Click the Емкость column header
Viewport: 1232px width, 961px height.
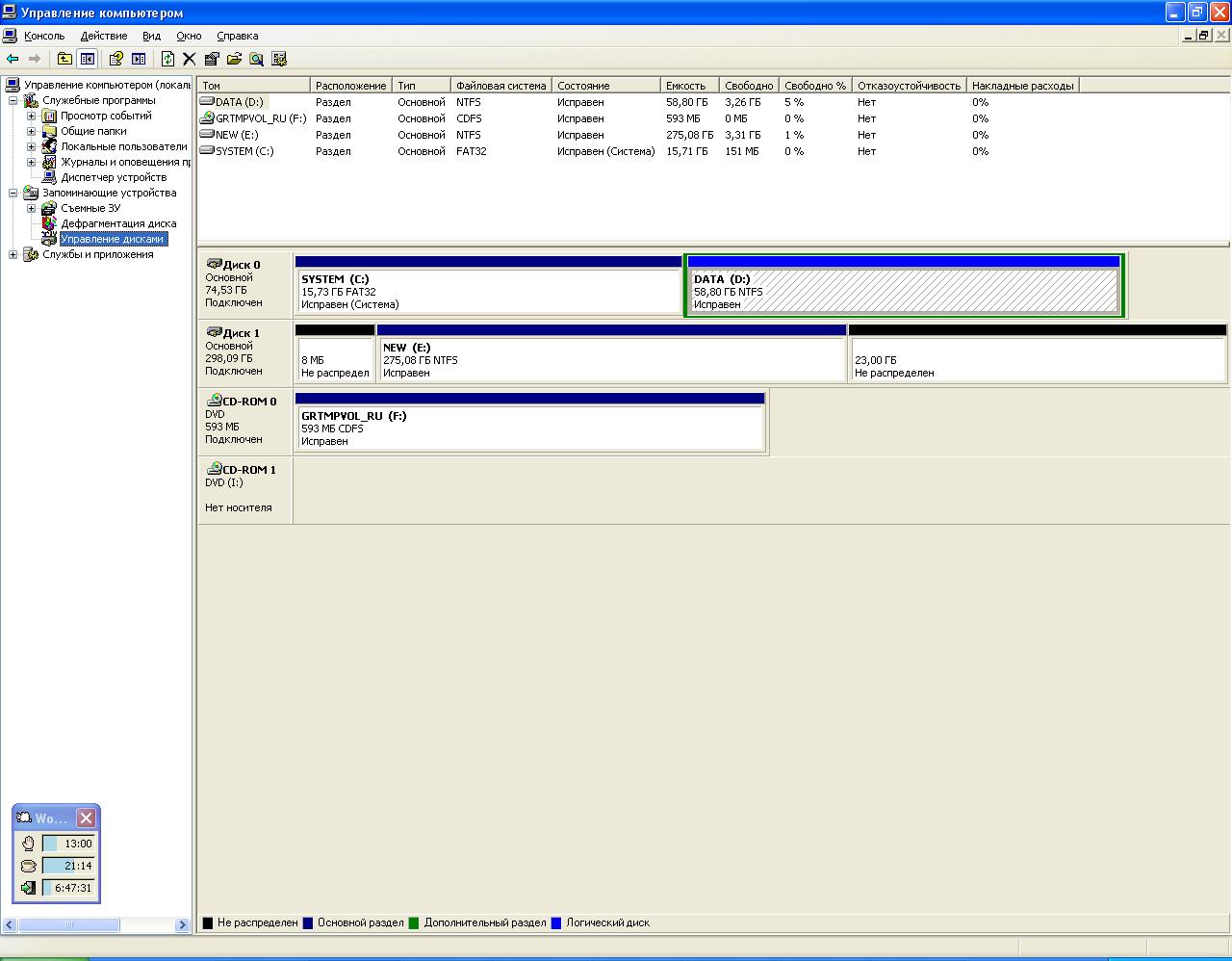(685, 86)
